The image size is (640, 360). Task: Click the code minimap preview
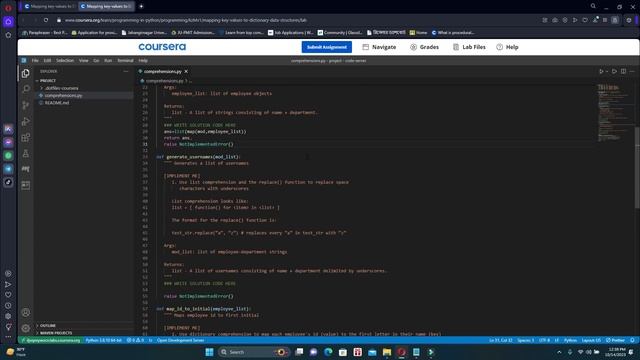[x=614, y=113]
